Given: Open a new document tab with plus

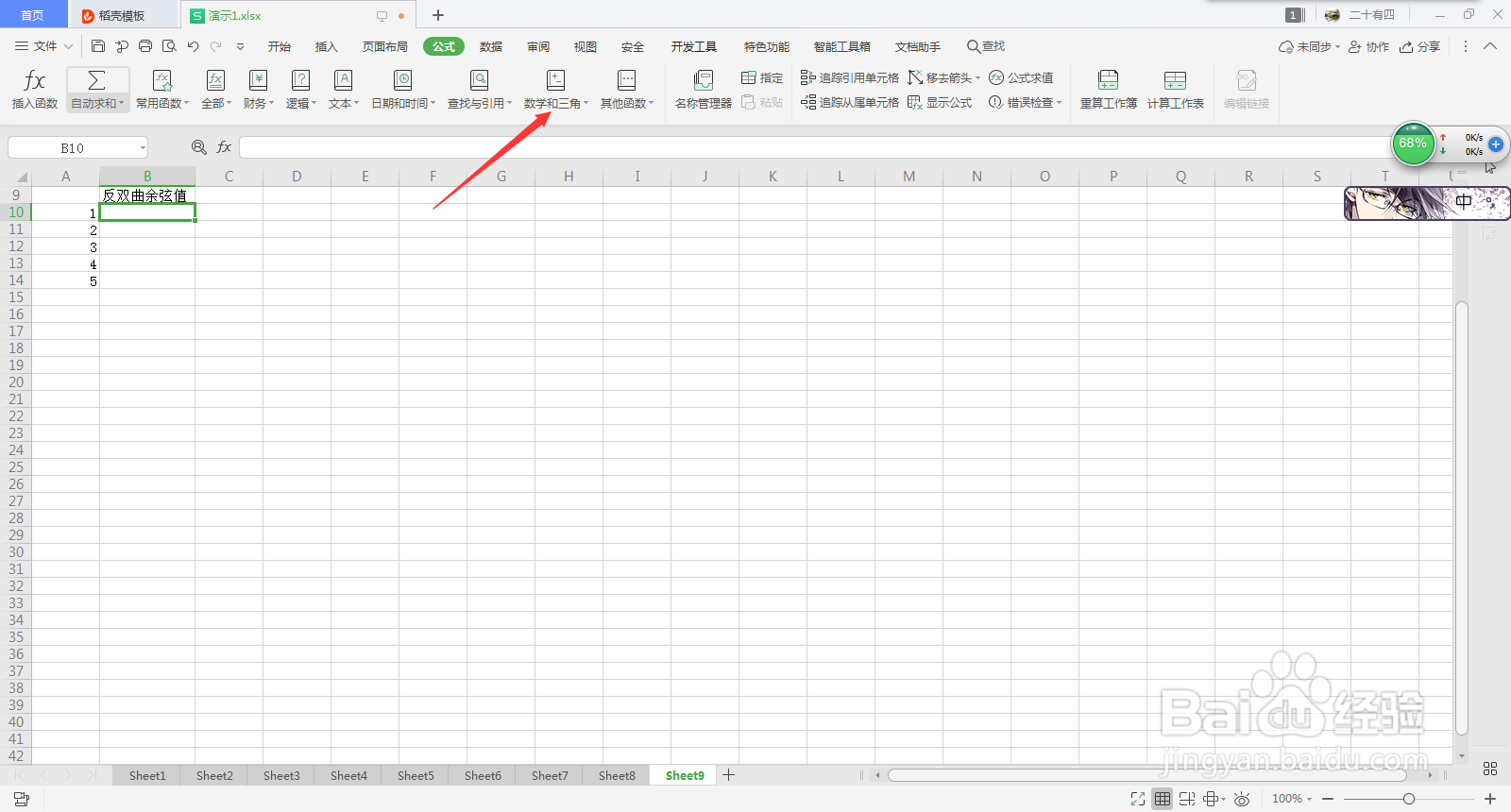Looking at the screenshot, I should pos(438,15).
